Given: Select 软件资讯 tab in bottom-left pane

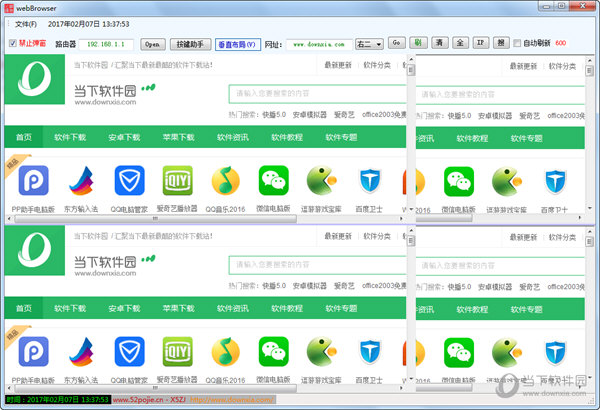Looking at the screenshot, I should (233, 308).
